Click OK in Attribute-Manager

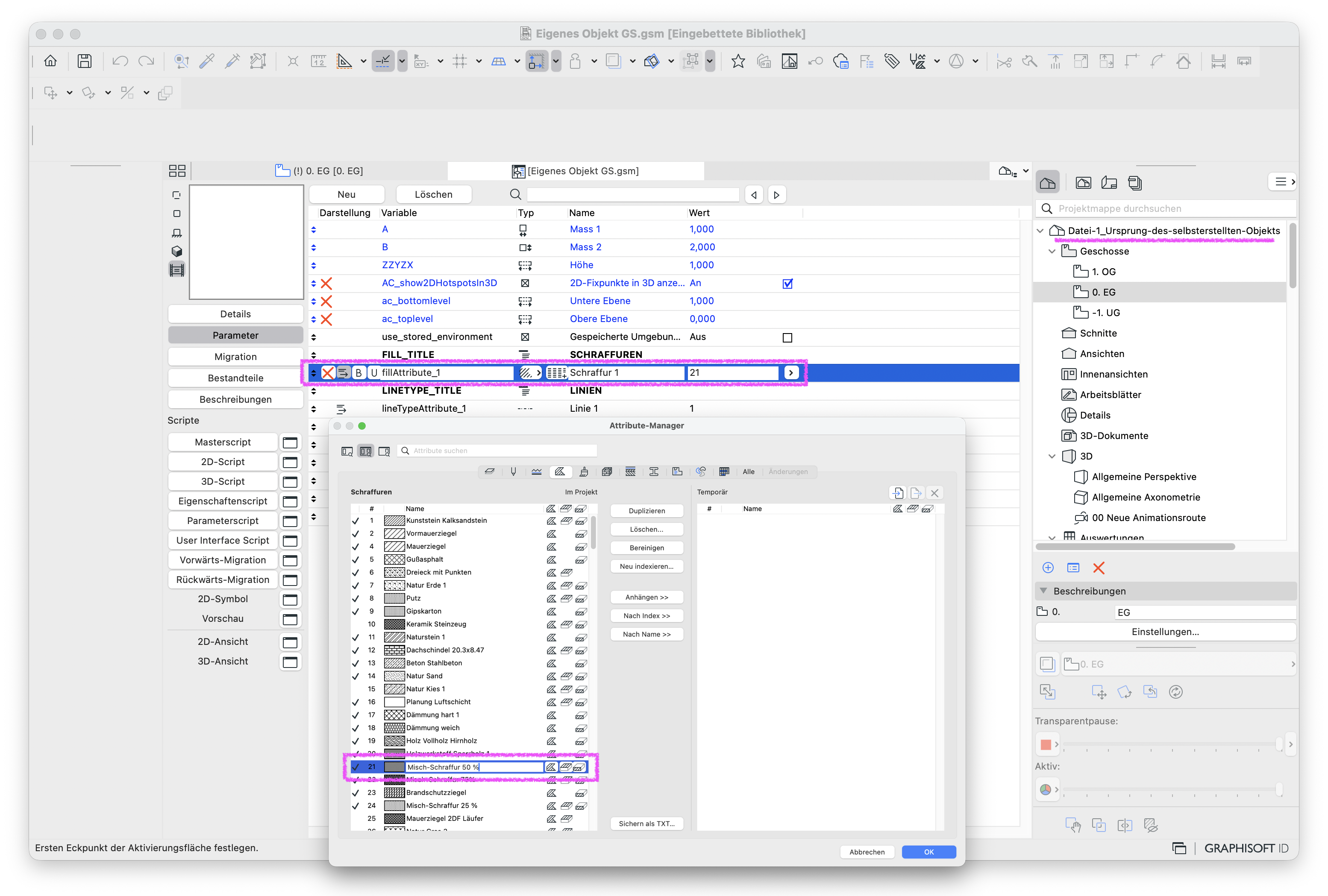pos(928,852)
